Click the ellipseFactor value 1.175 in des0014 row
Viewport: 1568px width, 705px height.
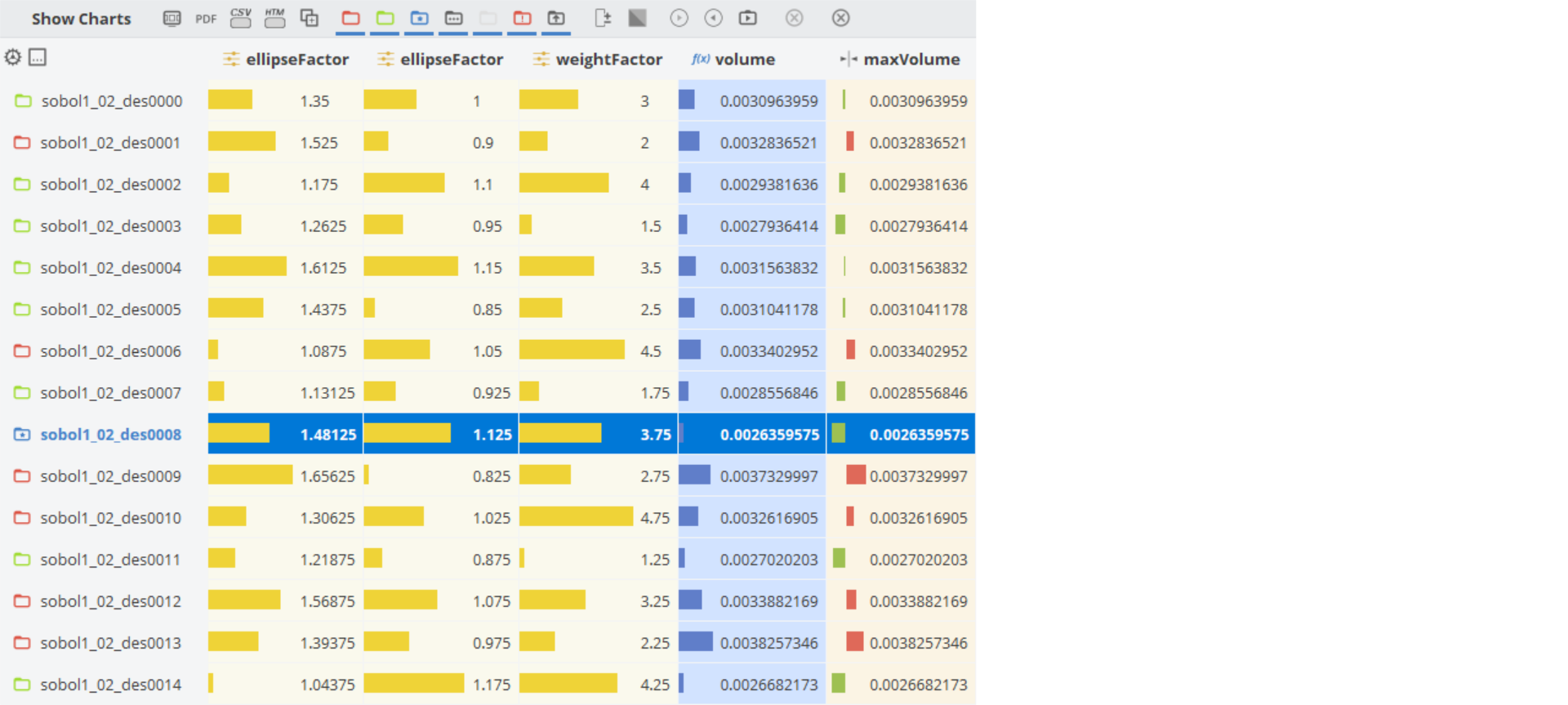(x=492, y=685)
